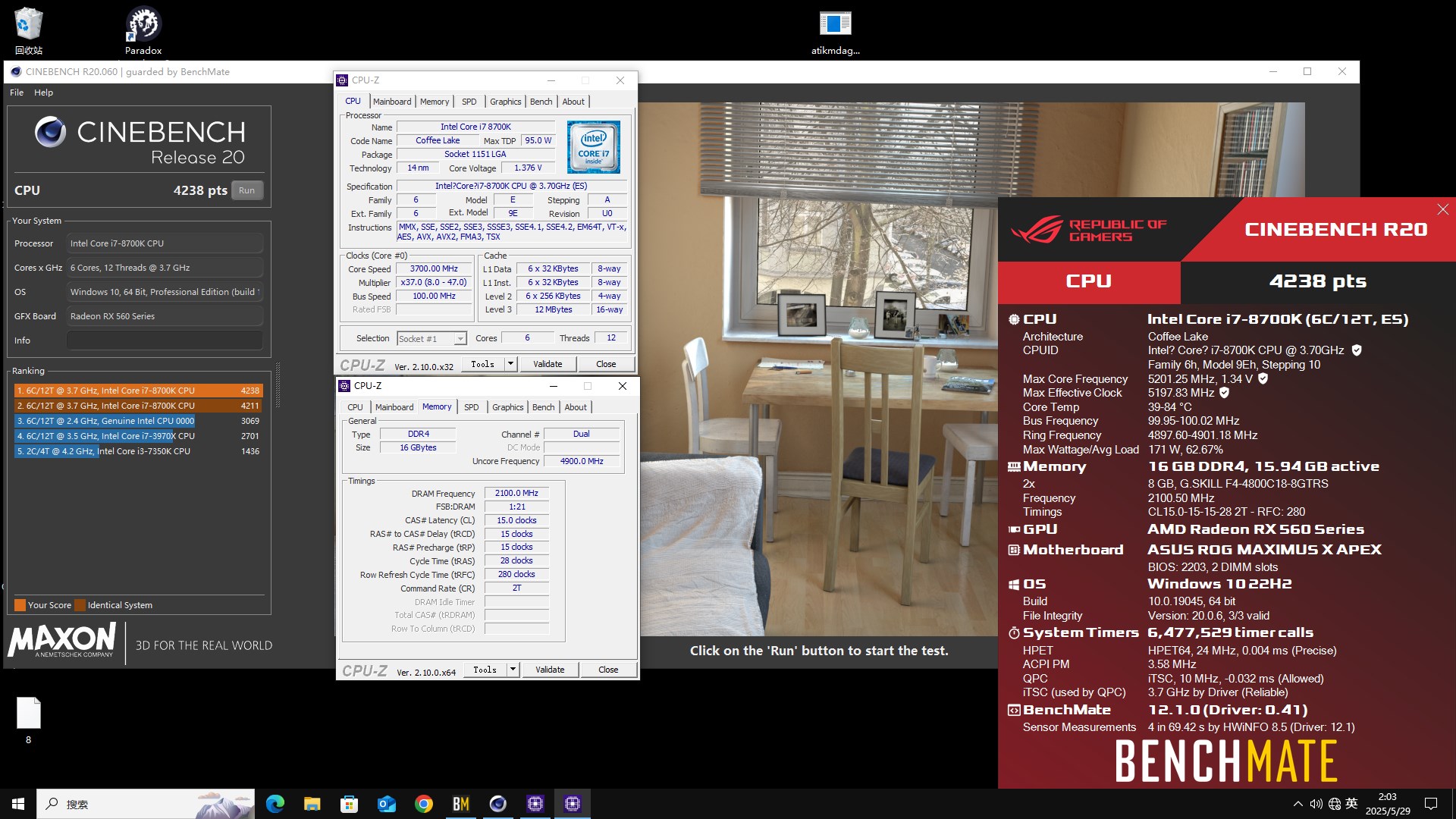Click the Max Effective Clock verified shield
Image resolution: width=1456 pixels, height=819 pixels.
[1224, 393]
